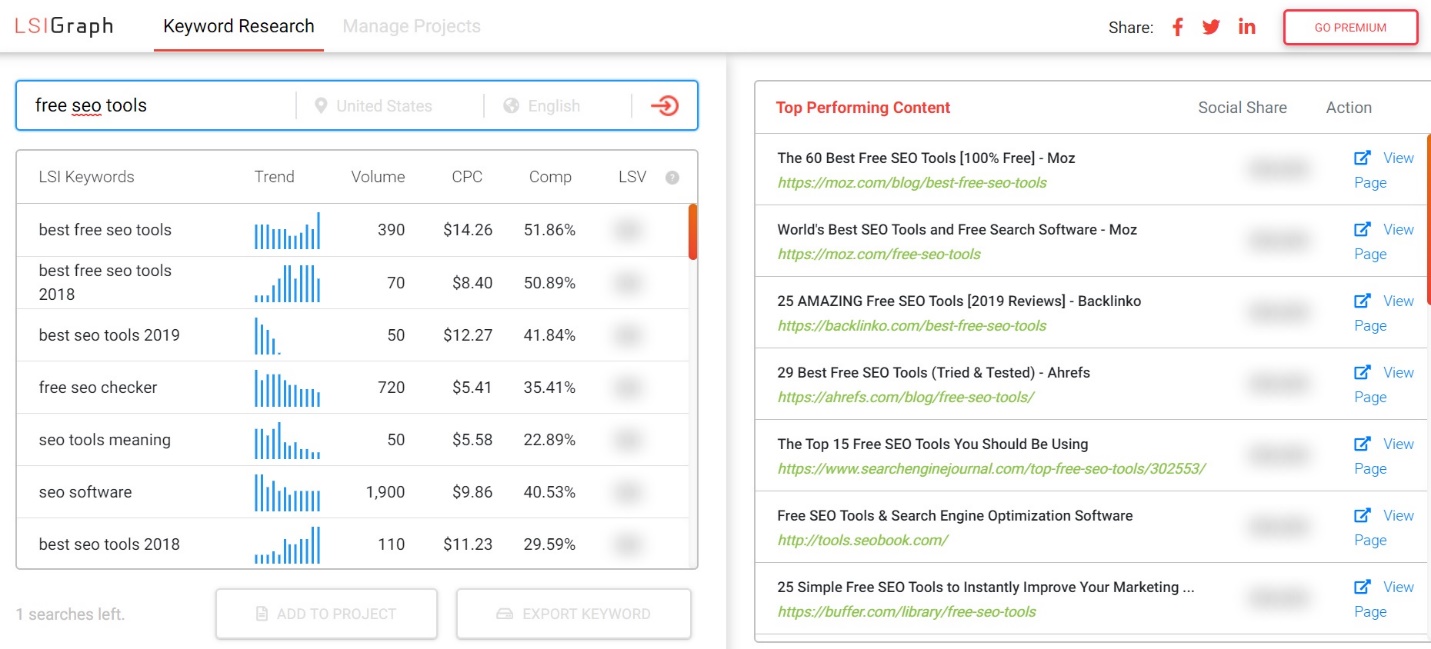1431x649 pixels.
Task: Click the 51.86% competition value
Action: point(550,230)
